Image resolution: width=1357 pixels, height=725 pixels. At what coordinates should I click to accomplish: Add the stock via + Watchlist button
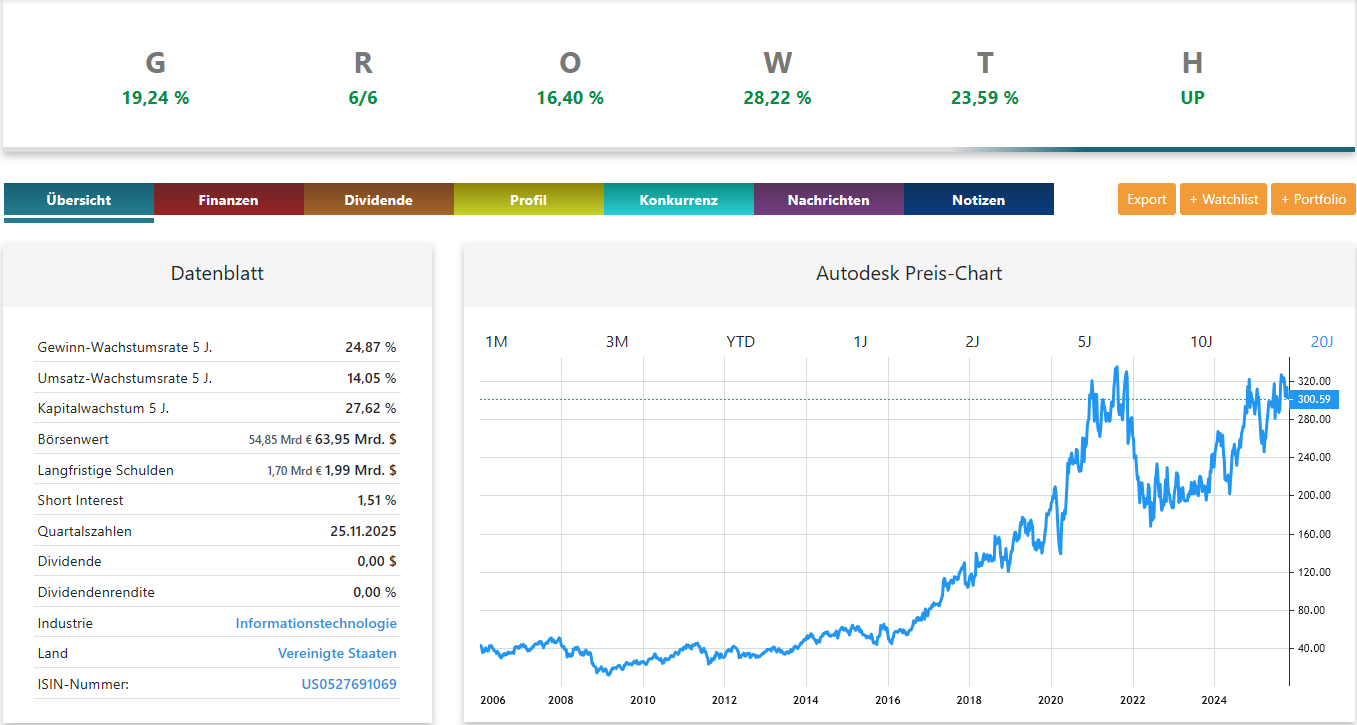1223,199
